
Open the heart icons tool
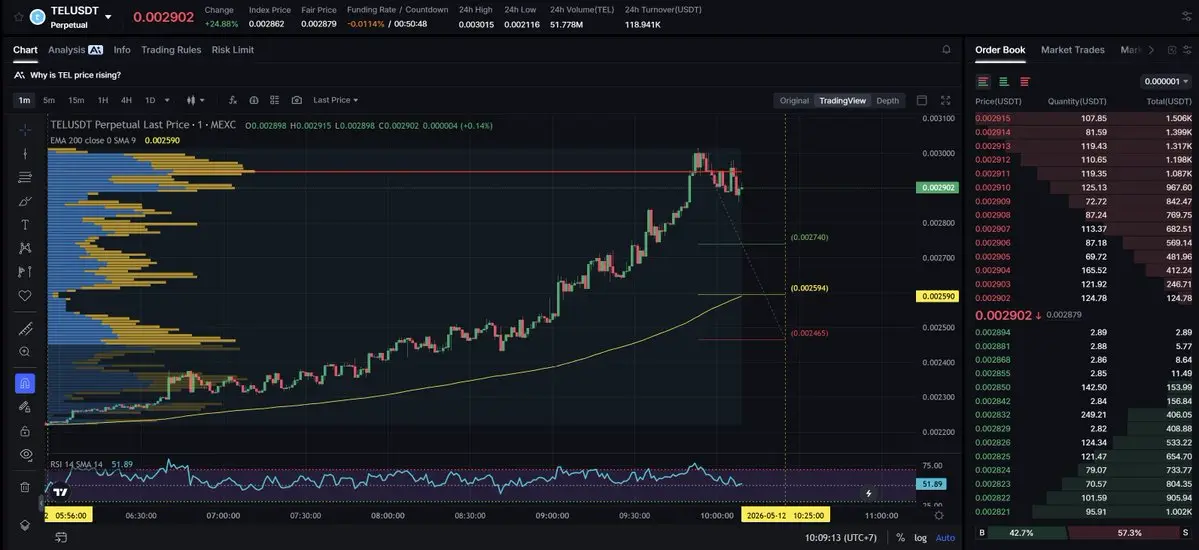[24, 295]
